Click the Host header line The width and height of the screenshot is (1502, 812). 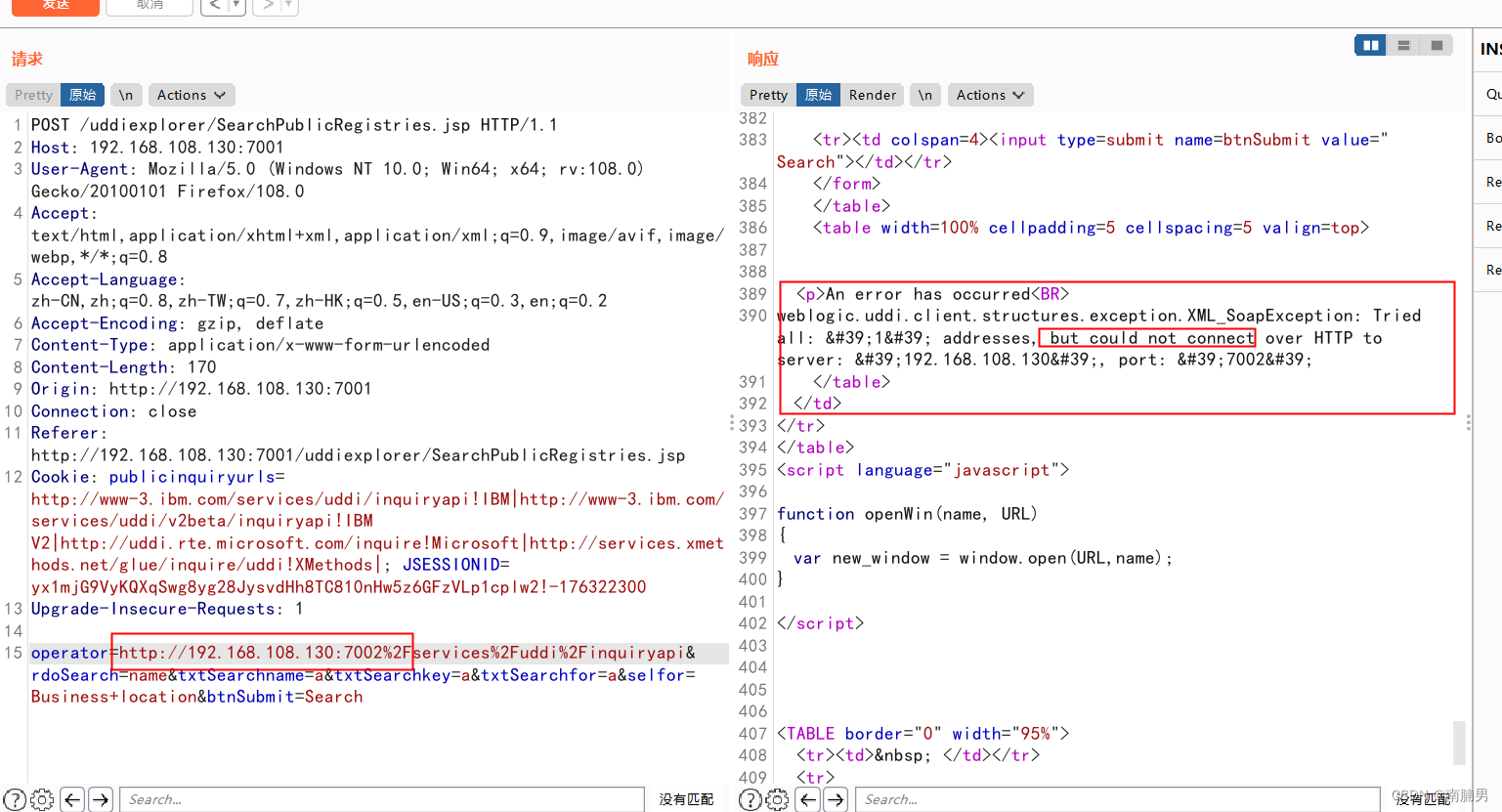click(x=157, y=148)
